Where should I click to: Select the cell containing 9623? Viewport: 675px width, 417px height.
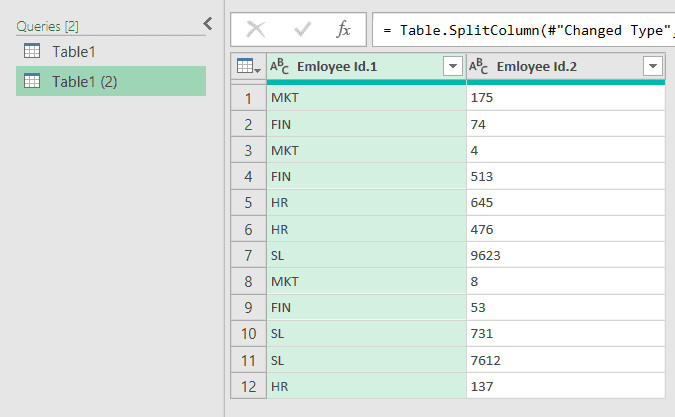pyautogui.click(x=565, y=255)
